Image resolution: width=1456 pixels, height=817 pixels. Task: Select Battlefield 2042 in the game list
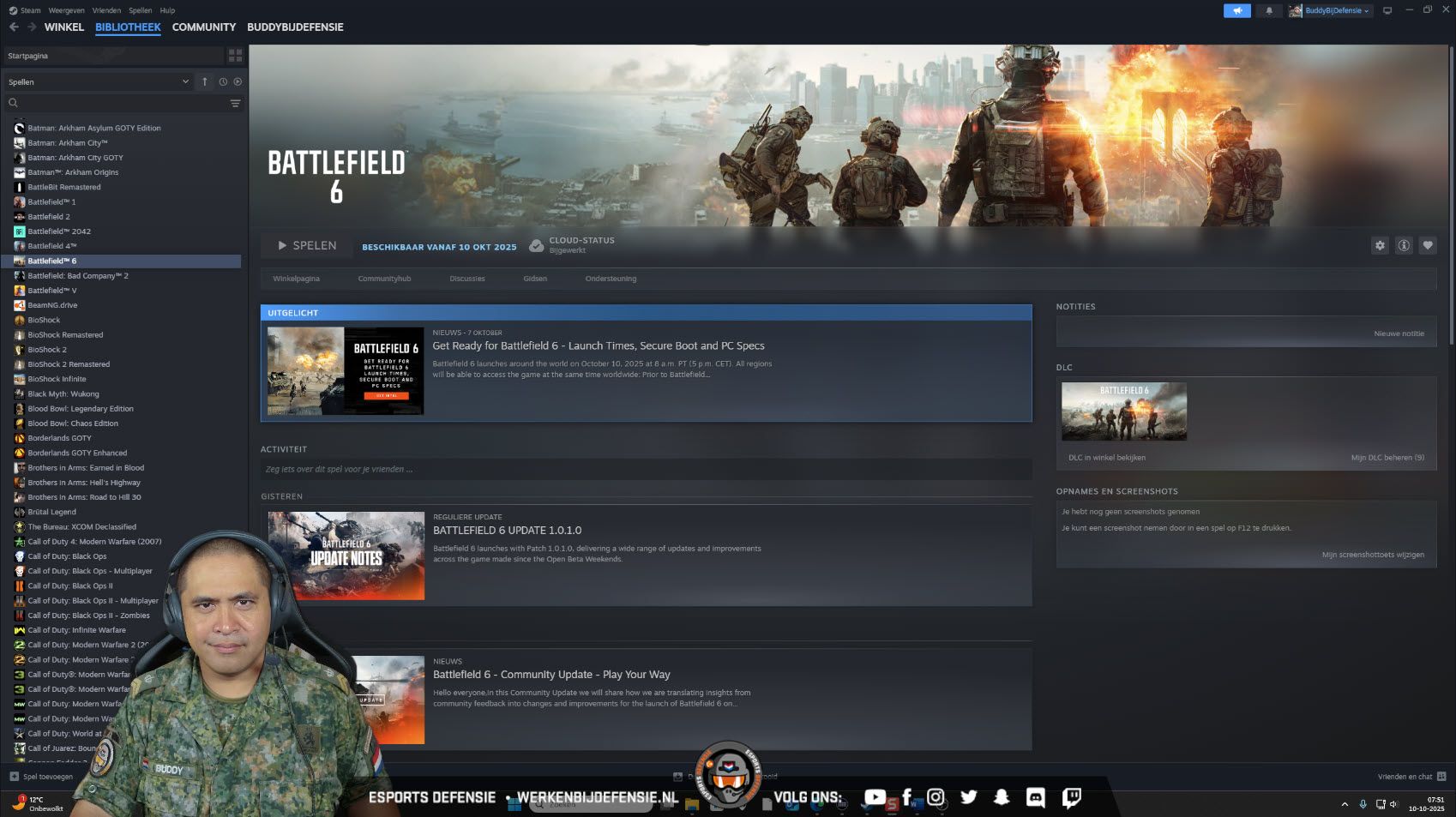coord(59,231)
